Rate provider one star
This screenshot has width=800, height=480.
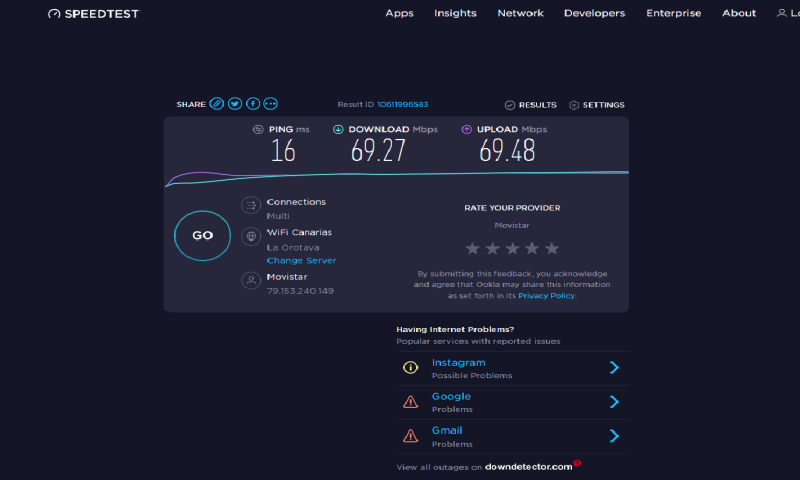[x=472, y=248]
